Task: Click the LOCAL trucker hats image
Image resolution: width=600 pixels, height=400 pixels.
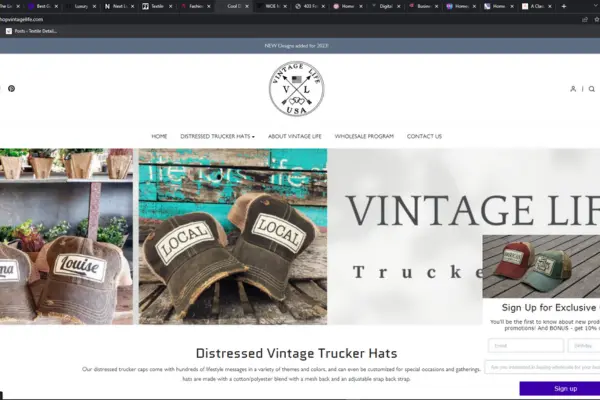Action: (x=233, y=237)
